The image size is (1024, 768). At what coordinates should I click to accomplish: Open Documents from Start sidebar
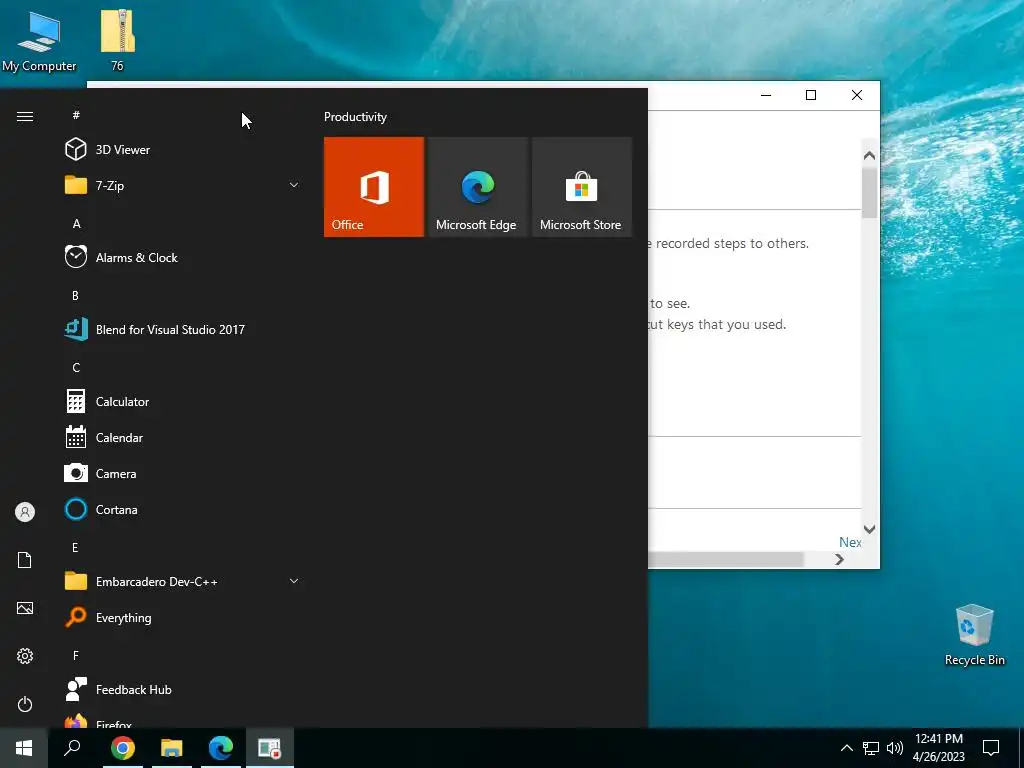tap(25, 560)
